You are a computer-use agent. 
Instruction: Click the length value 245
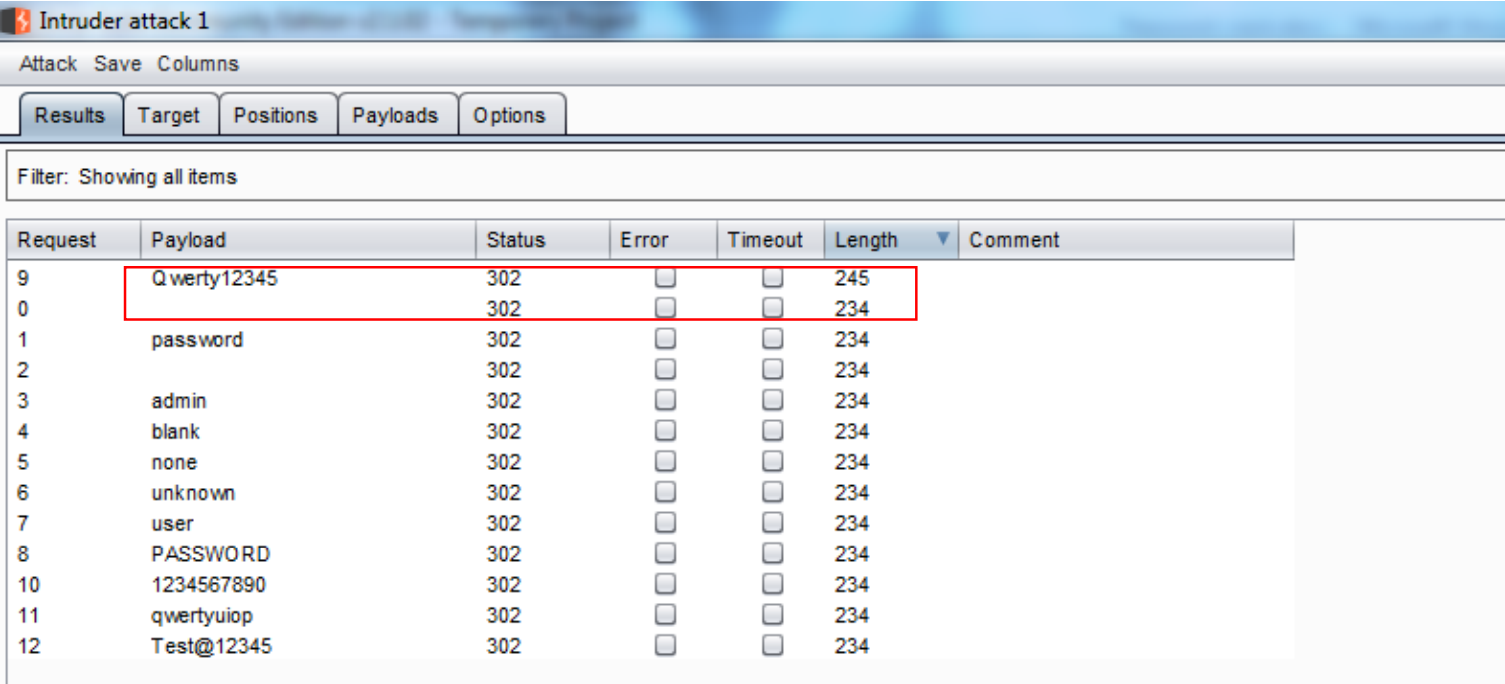pos(852,279)
